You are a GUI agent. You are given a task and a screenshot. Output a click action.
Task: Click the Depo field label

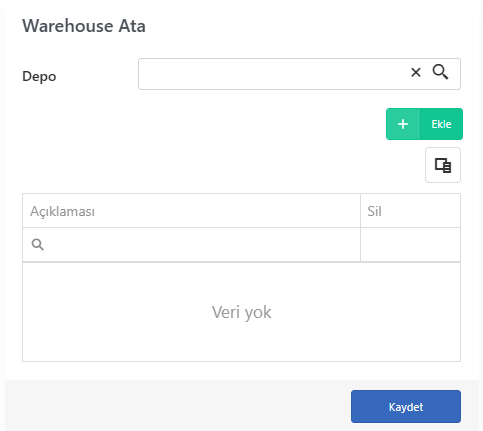39,76
